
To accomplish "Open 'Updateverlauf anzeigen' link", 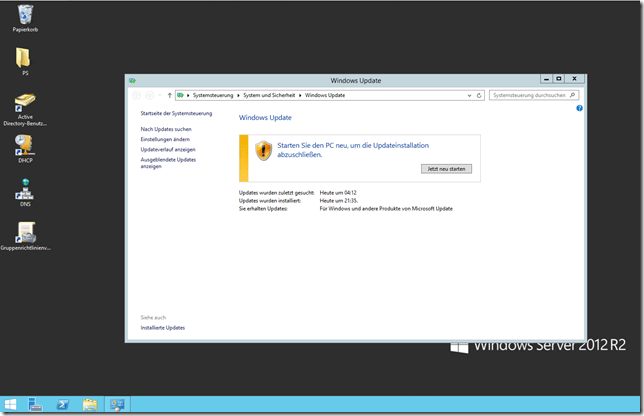I will (168, 149).
